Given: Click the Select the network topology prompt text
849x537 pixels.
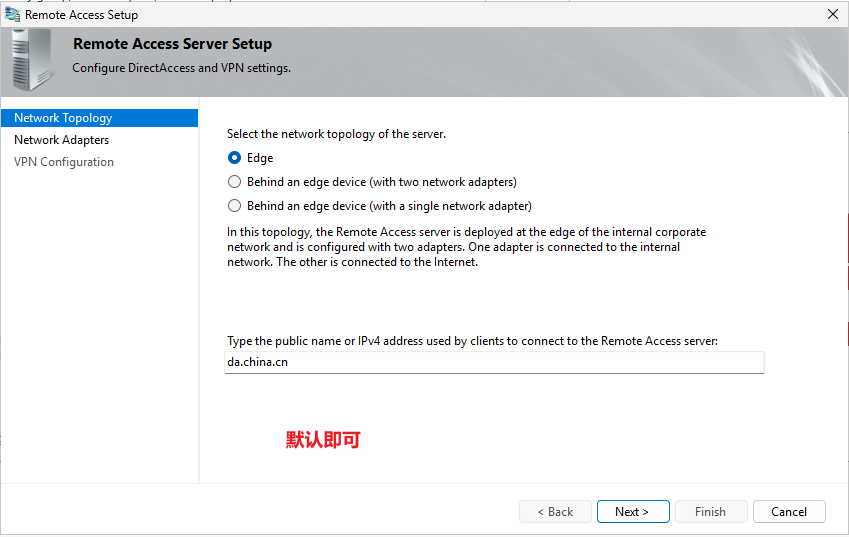Looking at the screenshot, I should tap(336, 134).
